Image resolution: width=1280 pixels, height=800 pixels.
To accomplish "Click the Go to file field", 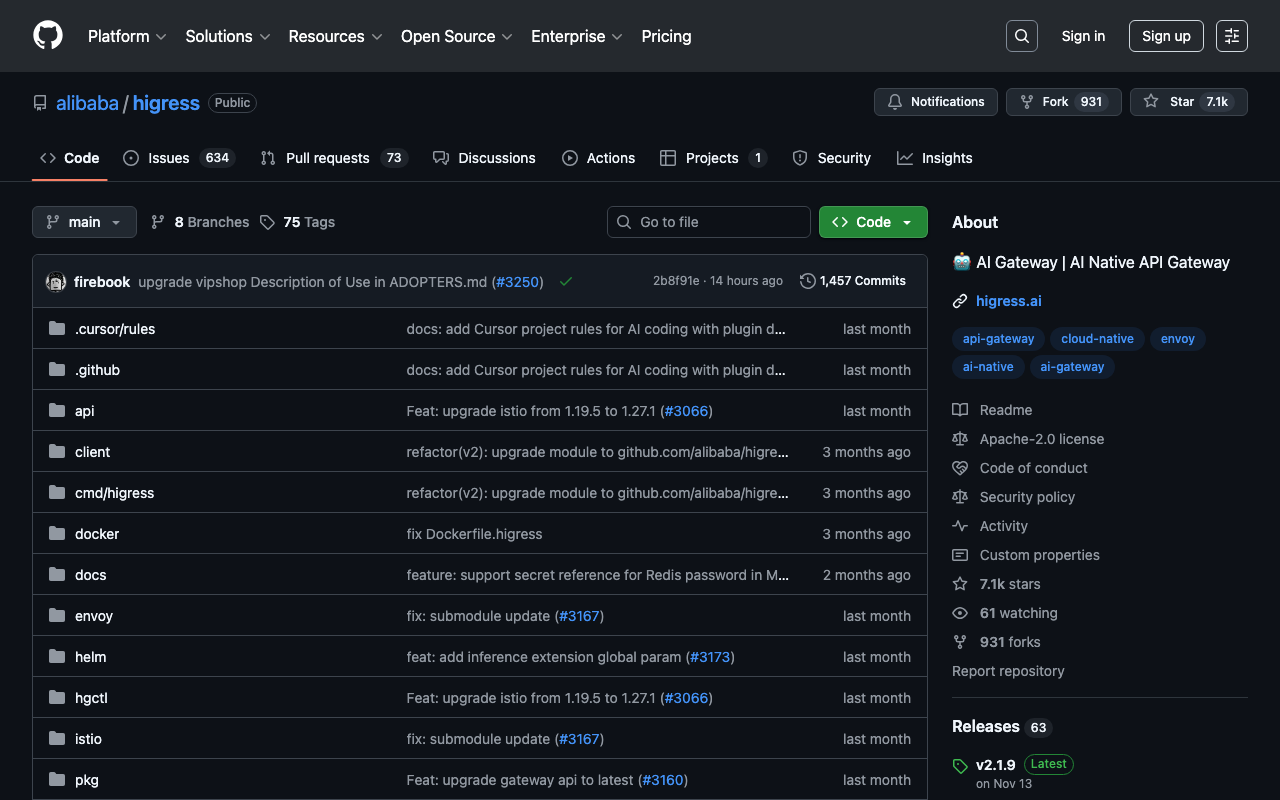I will 709,222.
